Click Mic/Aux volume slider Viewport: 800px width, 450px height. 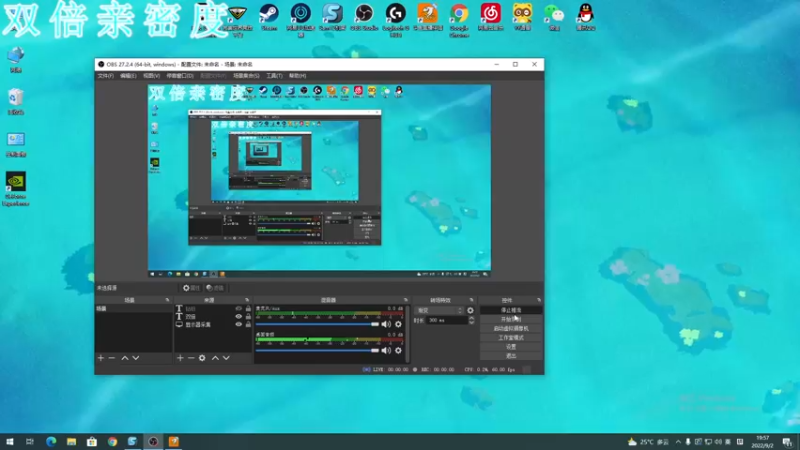(317, 324)
